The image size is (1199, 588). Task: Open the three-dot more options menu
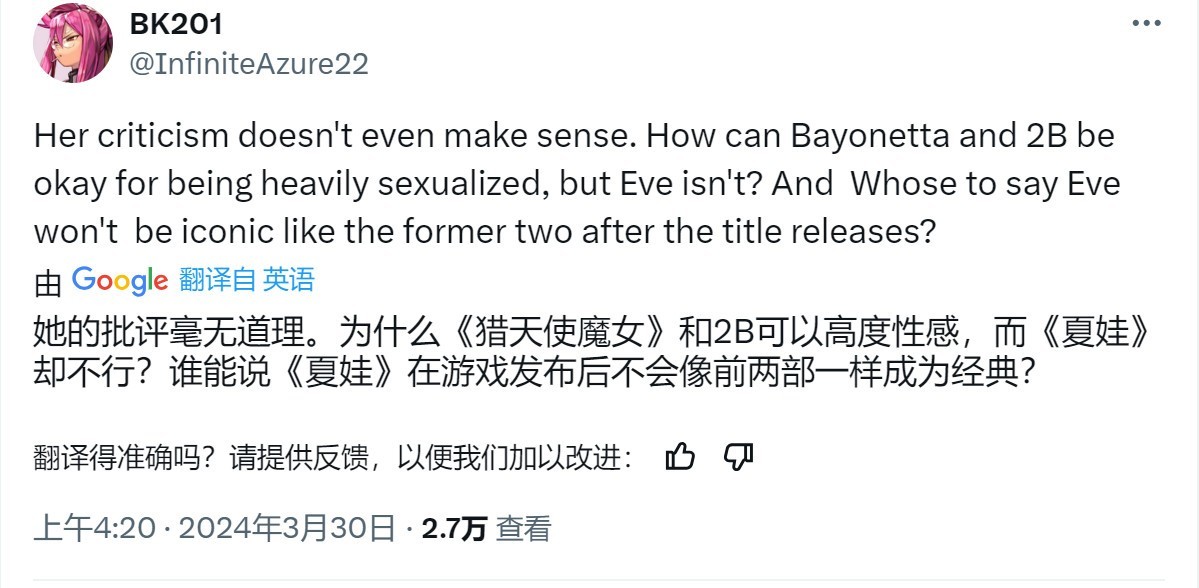(x=1146, y=24)
